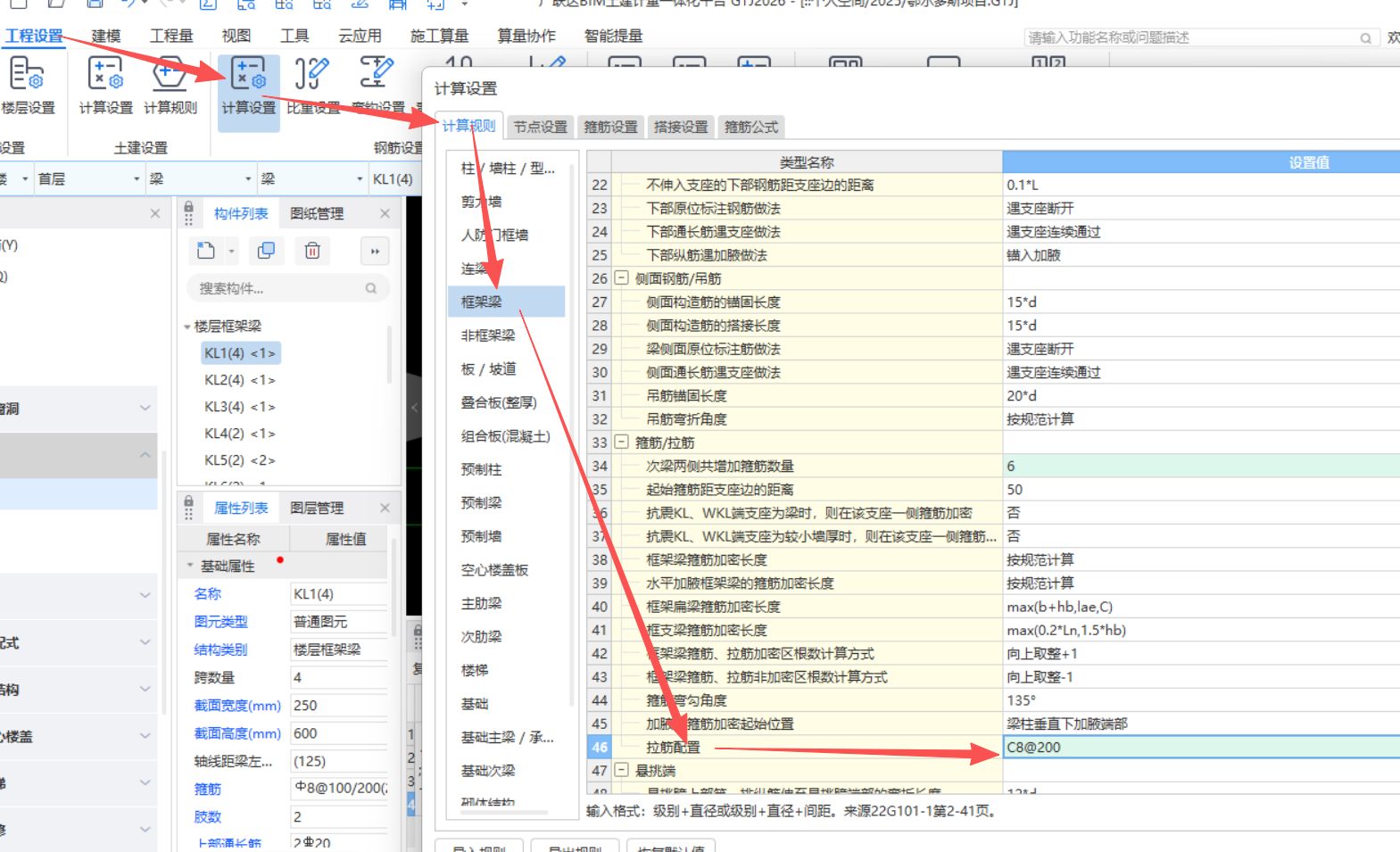The image size is (1400, 852).
Task: Click the 吊筋锚固长度 value 20*d
Action: pyautogui.click(x=1201, y=395)
